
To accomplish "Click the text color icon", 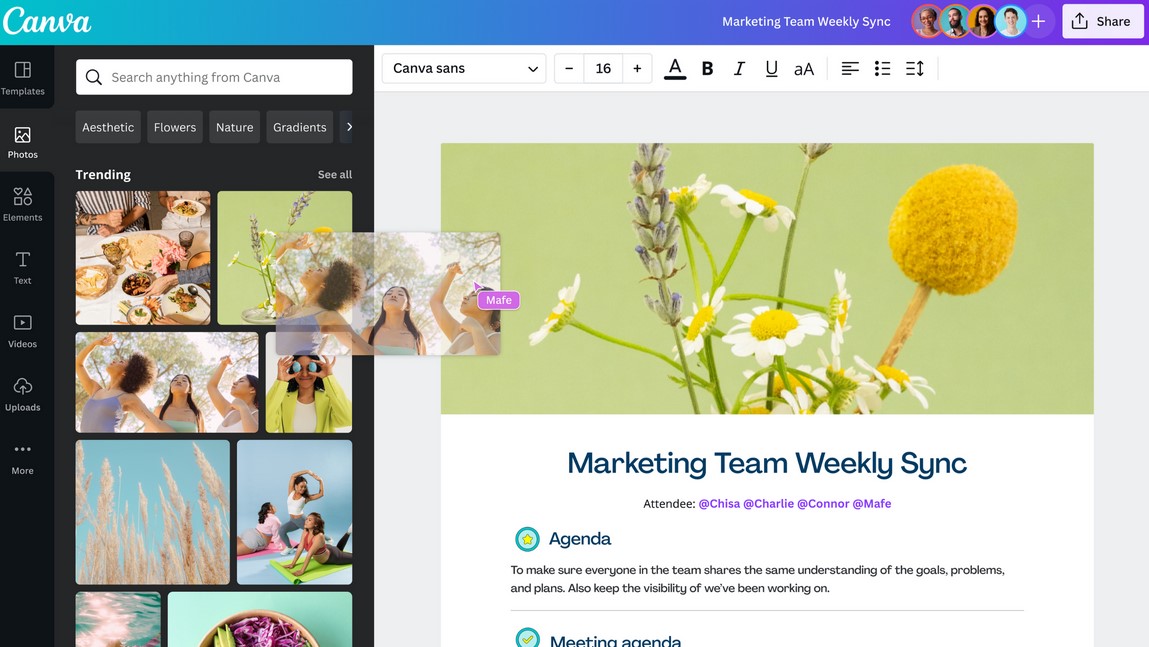I will click(x=675, y=69).
